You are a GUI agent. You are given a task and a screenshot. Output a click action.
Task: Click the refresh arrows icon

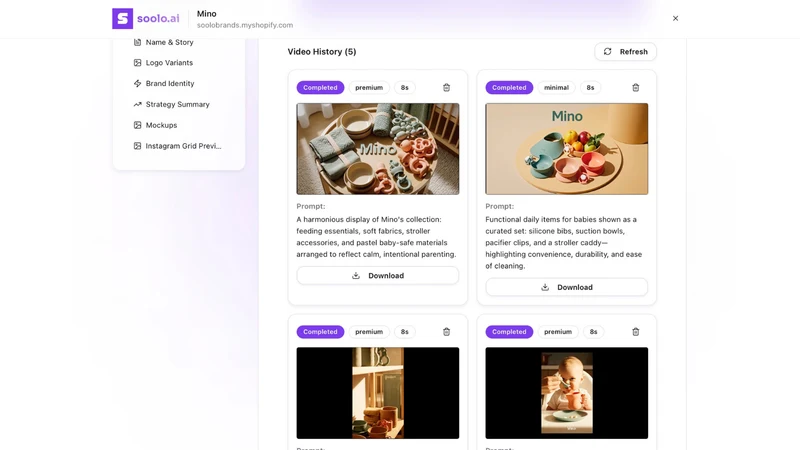[607, 52]
